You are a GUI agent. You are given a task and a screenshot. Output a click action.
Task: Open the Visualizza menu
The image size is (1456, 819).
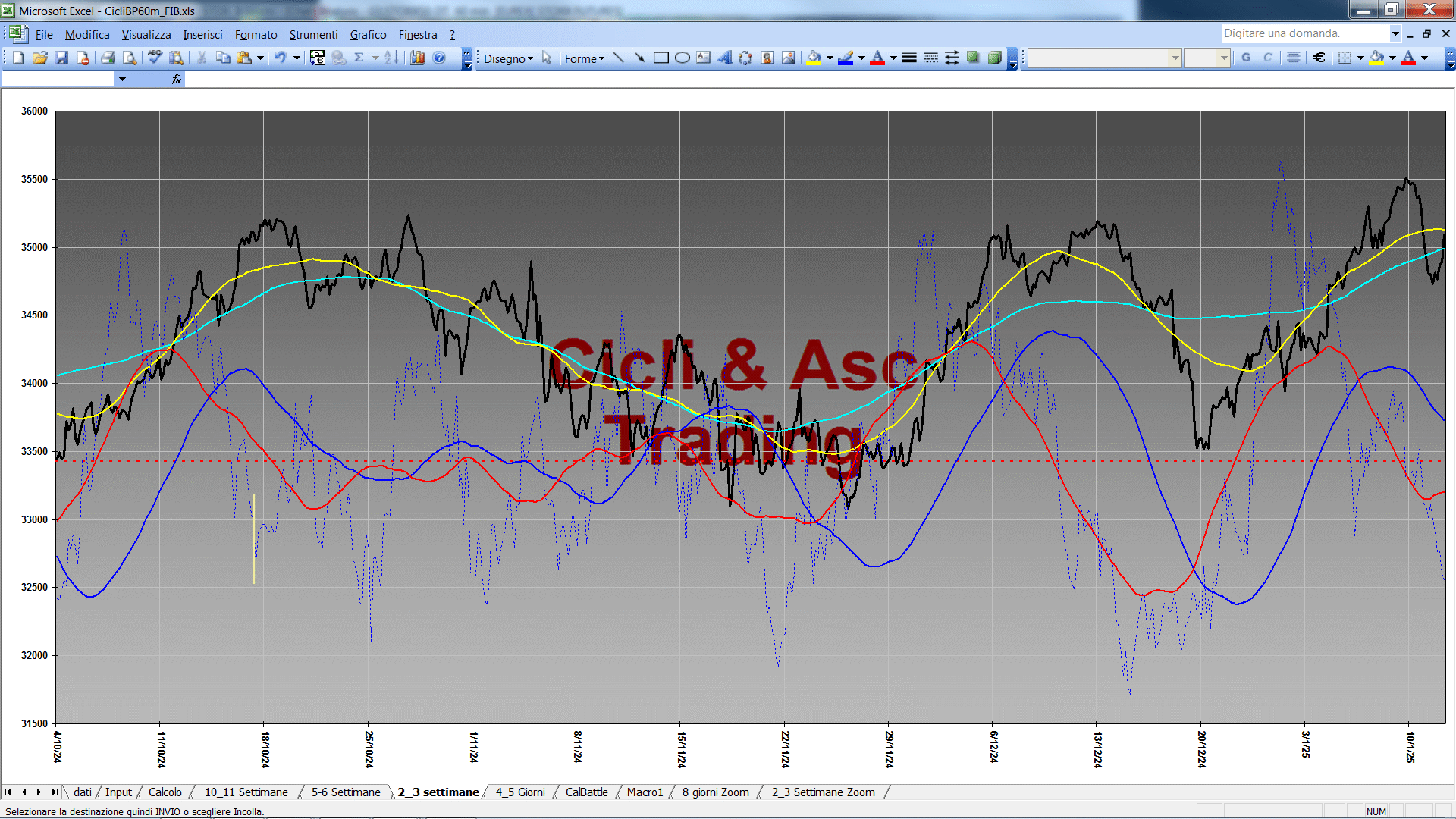146,34
